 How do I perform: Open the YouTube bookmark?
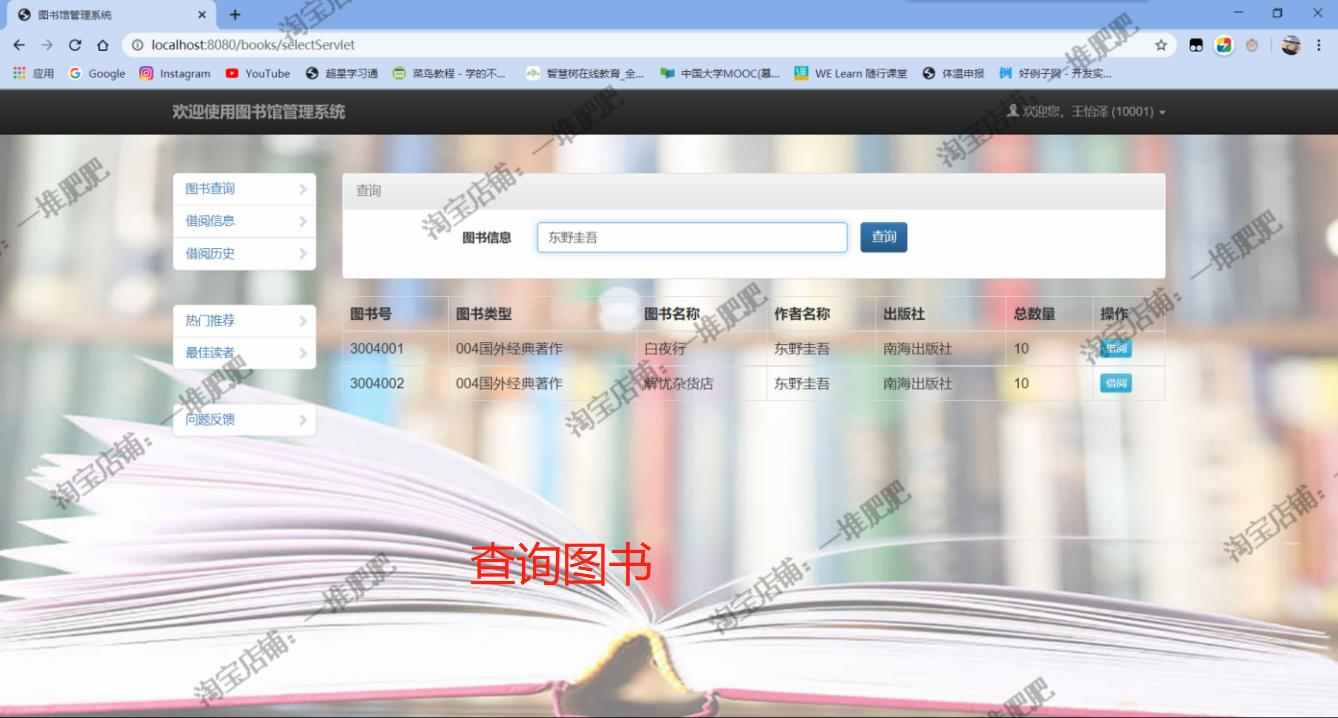click(x=258, y=73)
